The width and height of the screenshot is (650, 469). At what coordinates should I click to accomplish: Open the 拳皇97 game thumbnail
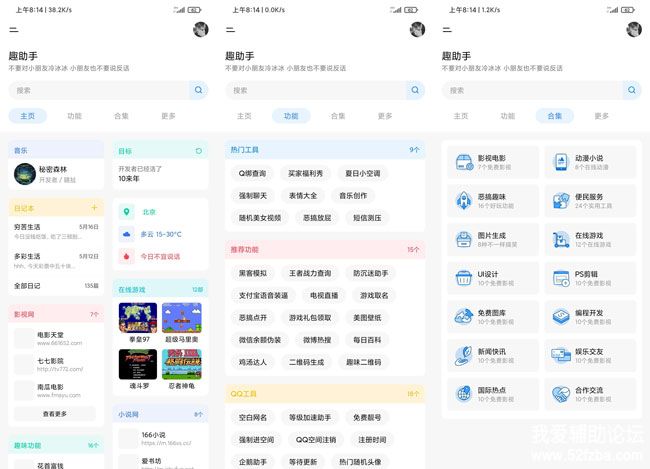[138, 318]
